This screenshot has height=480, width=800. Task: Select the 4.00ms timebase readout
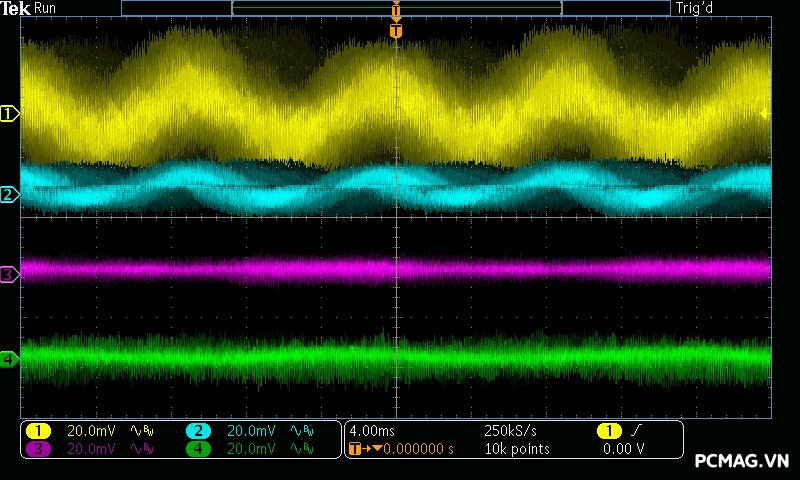(374, 431)
